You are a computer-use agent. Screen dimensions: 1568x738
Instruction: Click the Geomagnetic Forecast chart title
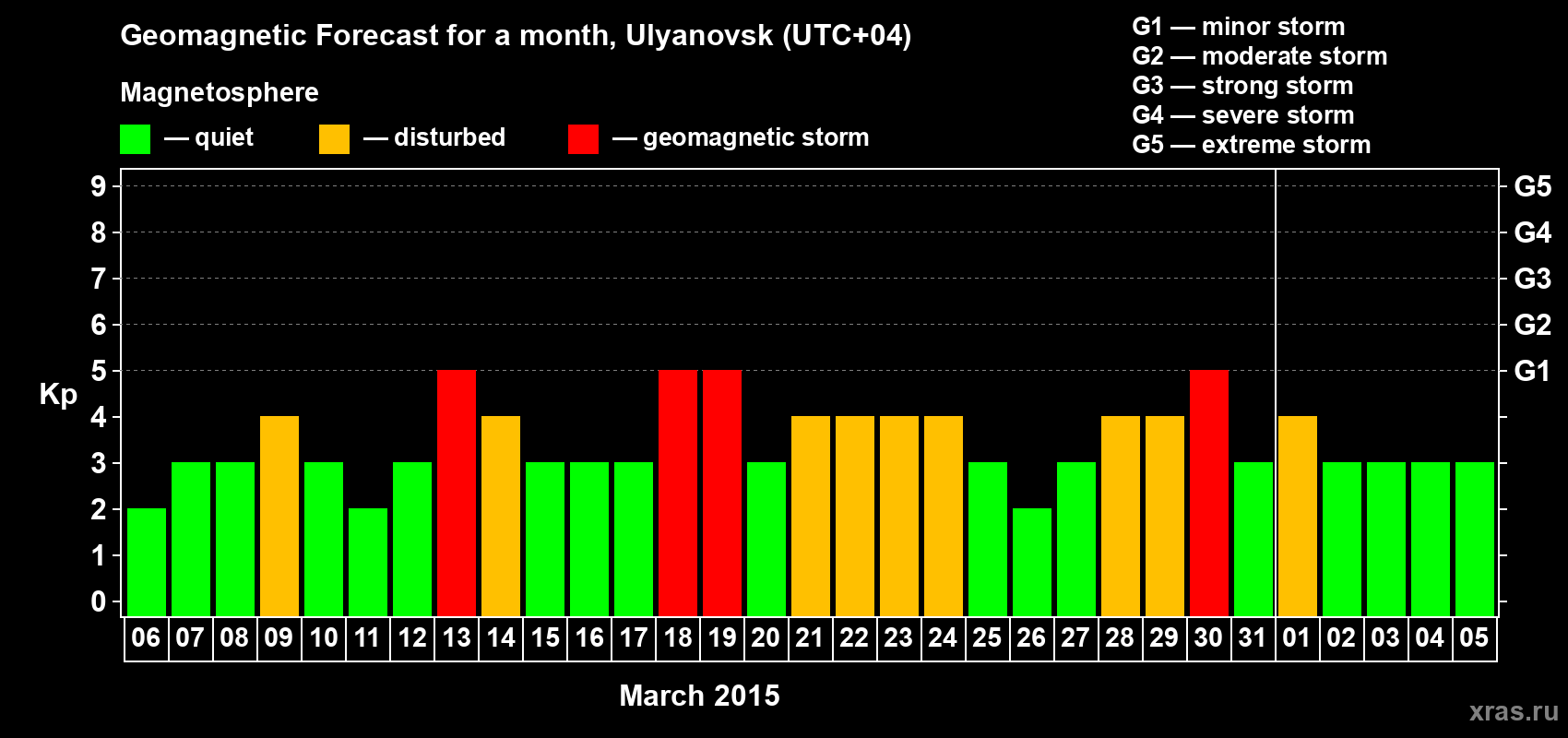coord(516,35)
